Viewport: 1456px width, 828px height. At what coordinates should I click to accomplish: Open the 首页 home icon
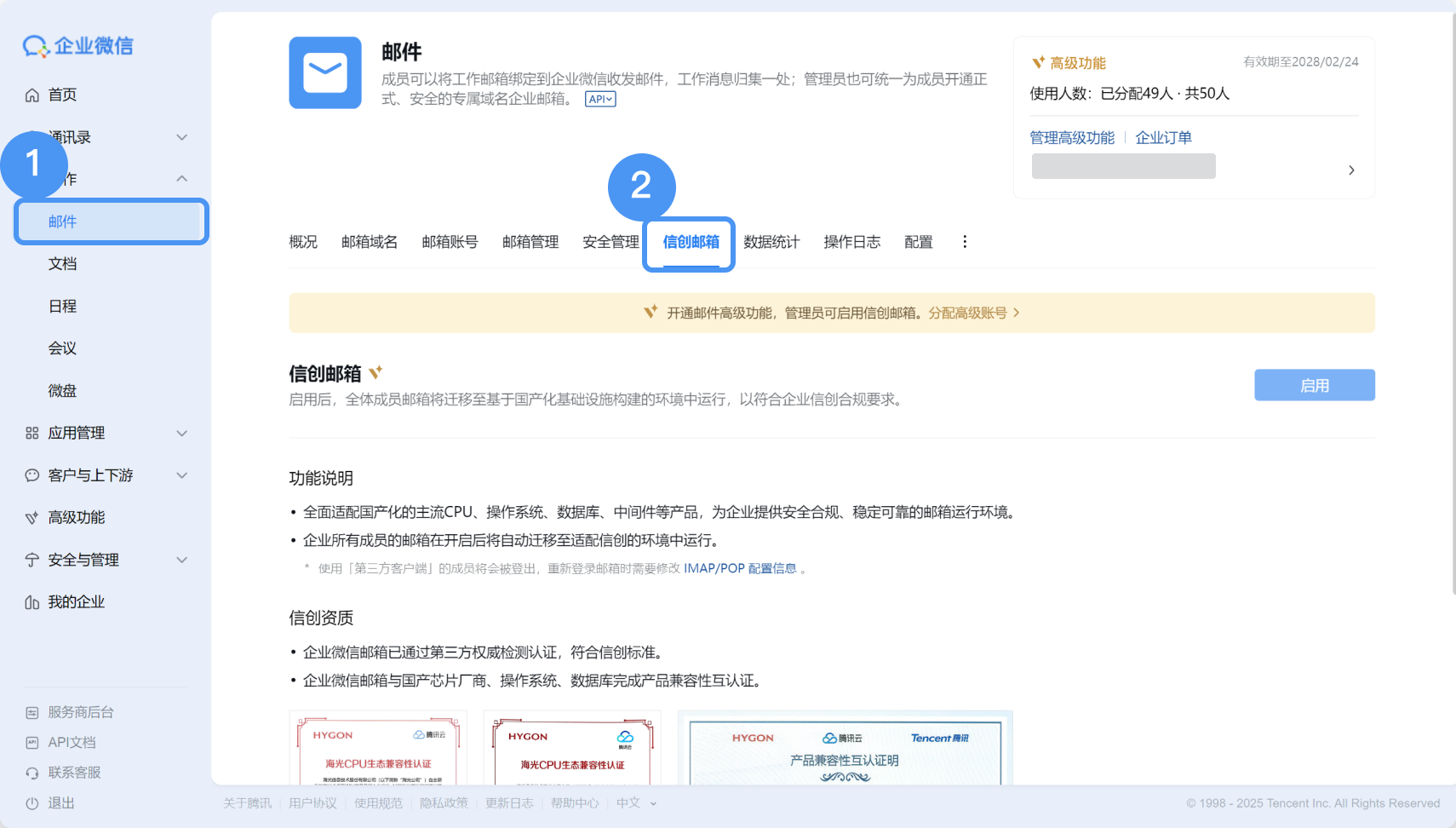coord(32,95)
